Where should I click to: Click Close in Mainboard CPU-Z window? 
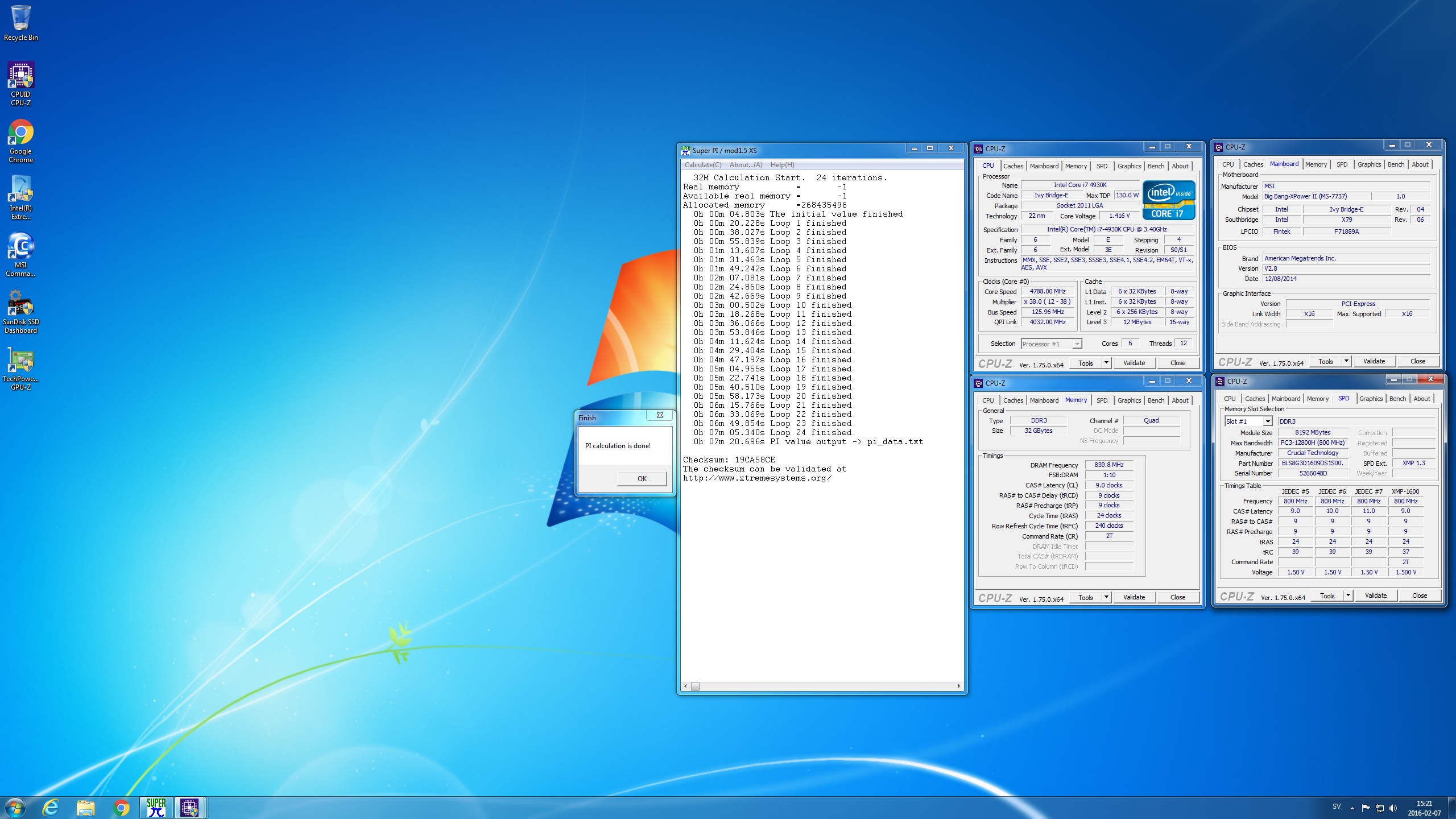pos(1418,361)
